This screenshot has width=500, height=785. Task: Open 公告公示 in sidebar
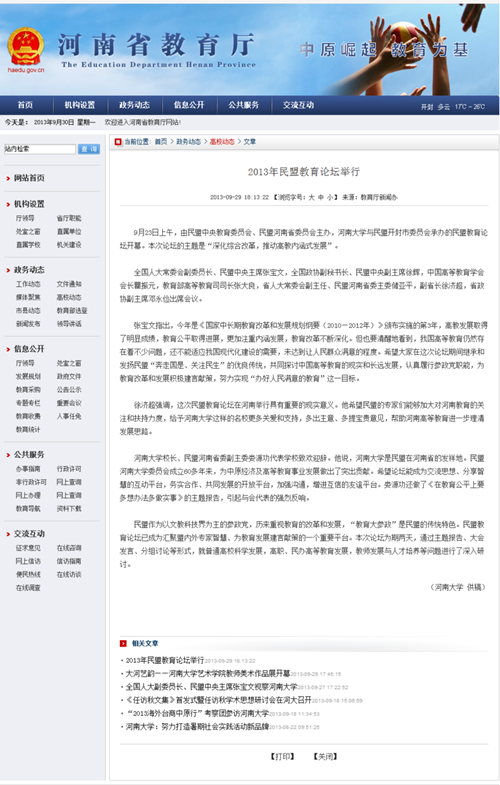[x=69, y=390]
